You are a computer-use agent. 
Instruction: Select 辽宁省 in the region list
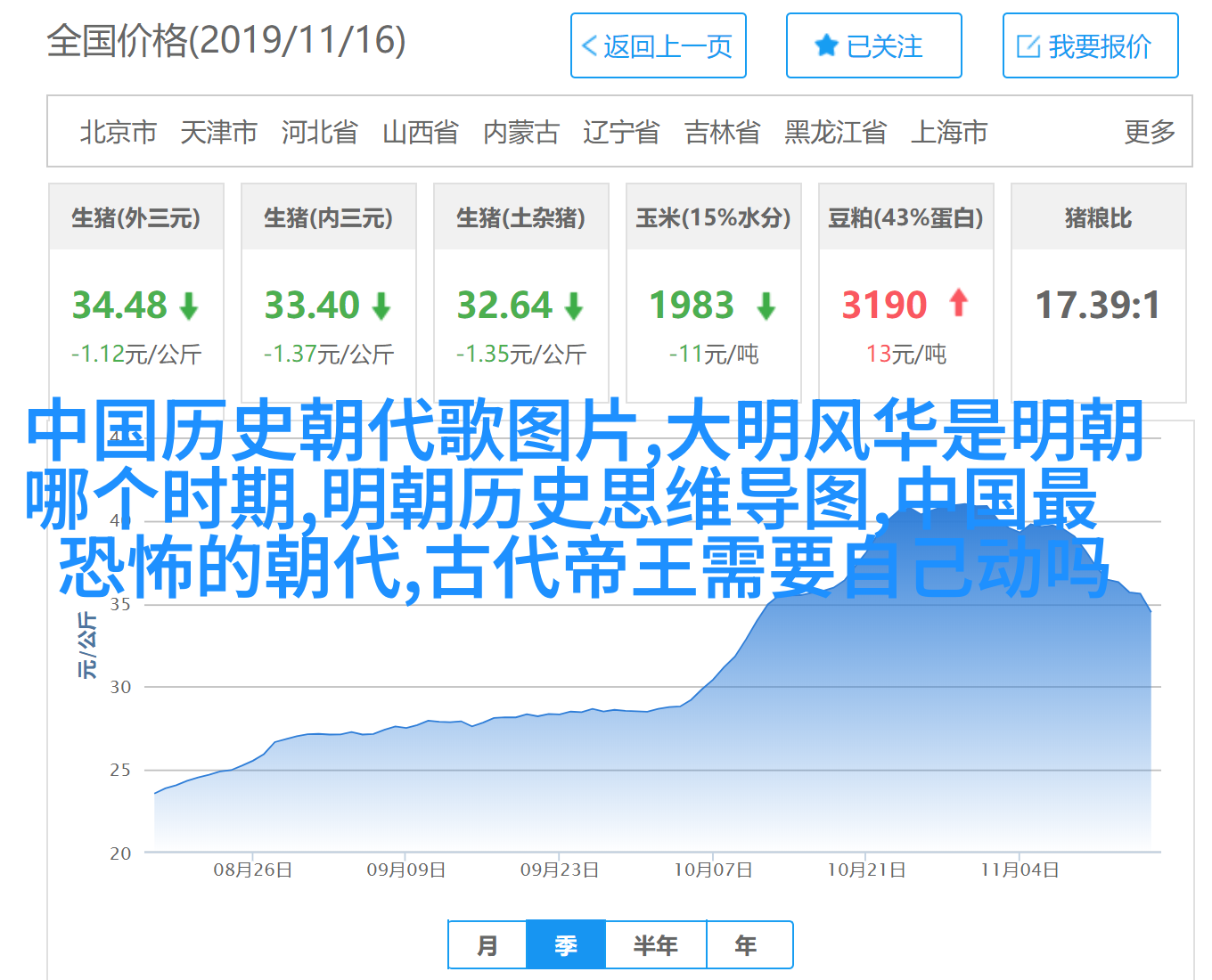622,132
